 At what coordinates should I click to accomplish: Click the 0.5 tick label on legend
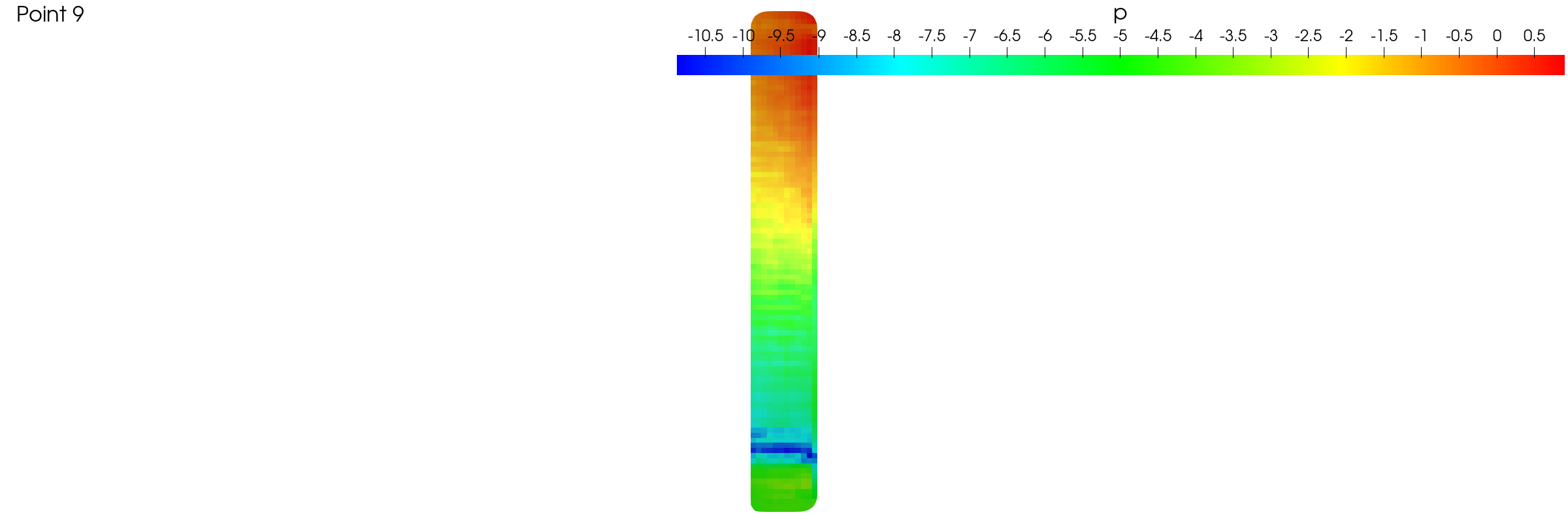[x=1534, y=36]
